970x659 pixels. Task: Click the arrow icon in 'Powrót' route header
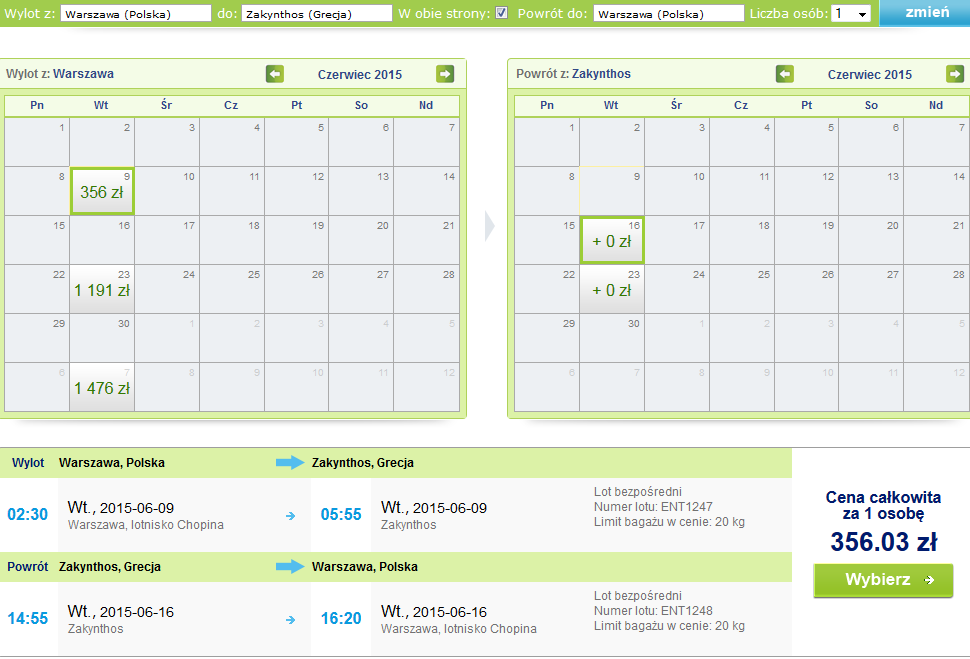[290, 566]
